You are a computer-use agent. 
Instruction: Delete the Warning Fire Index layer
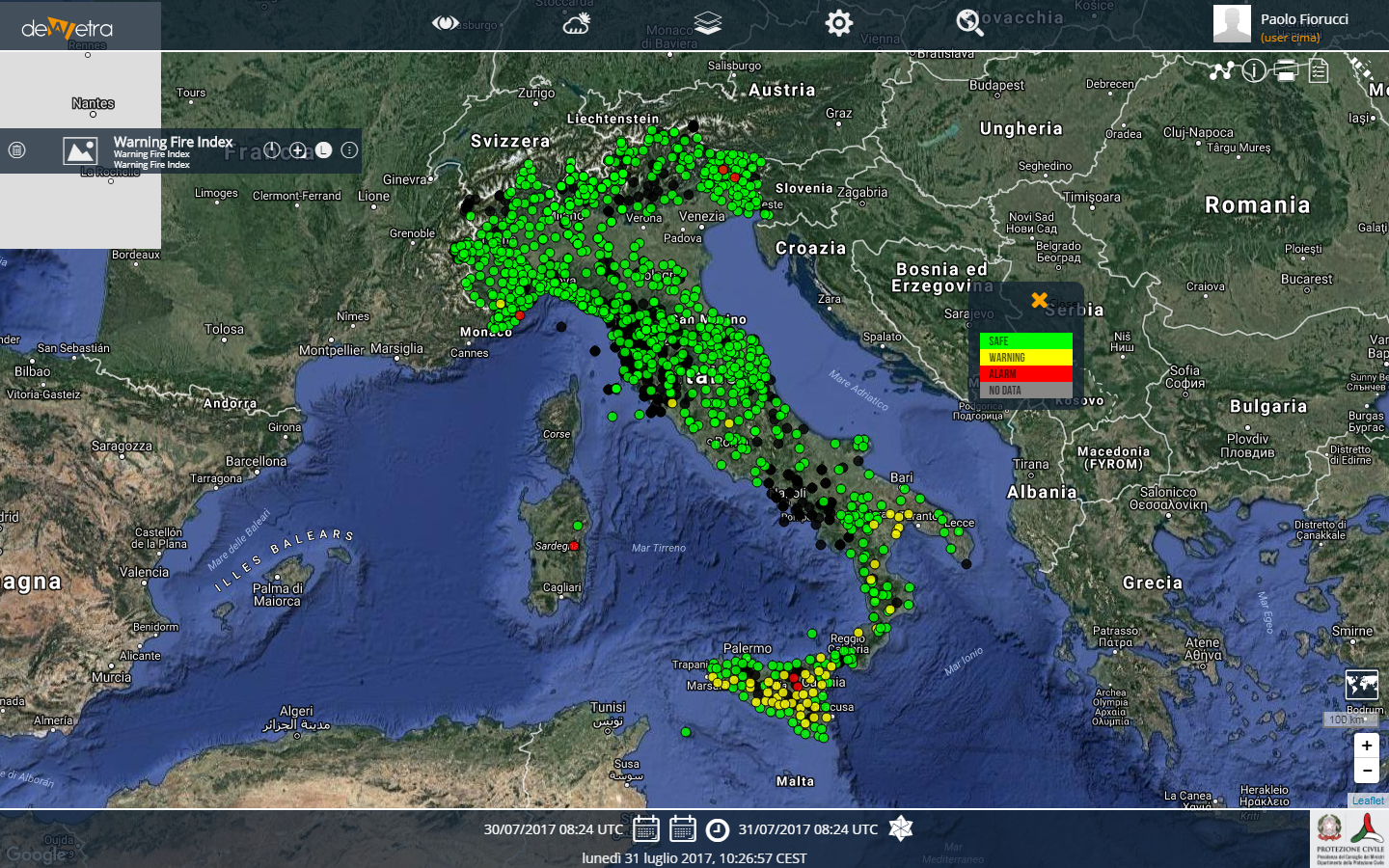pyautogui.click(x=17, y=150)
